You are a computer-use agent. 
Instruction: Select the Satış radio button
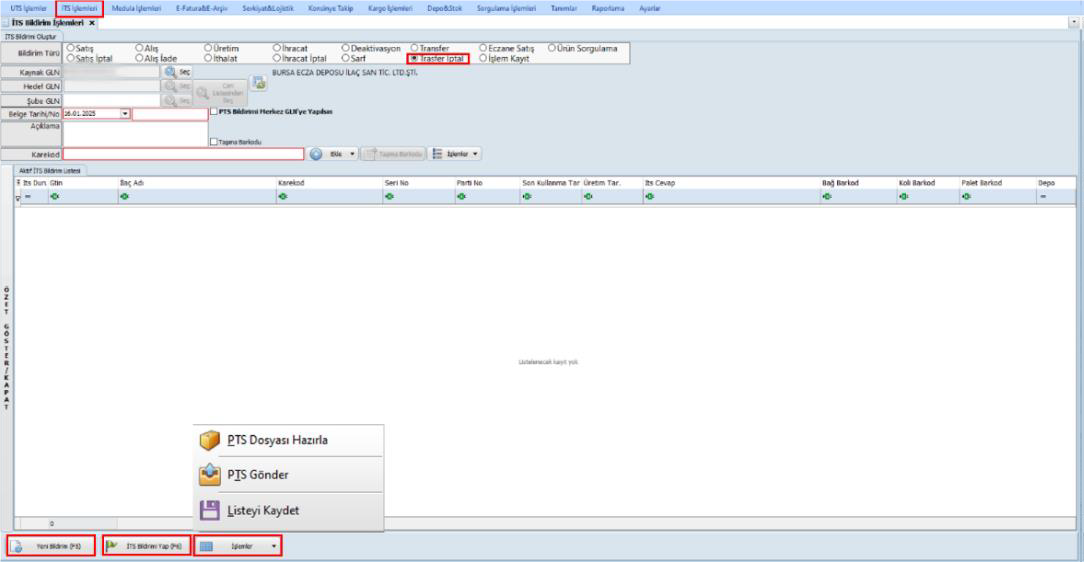70,47
